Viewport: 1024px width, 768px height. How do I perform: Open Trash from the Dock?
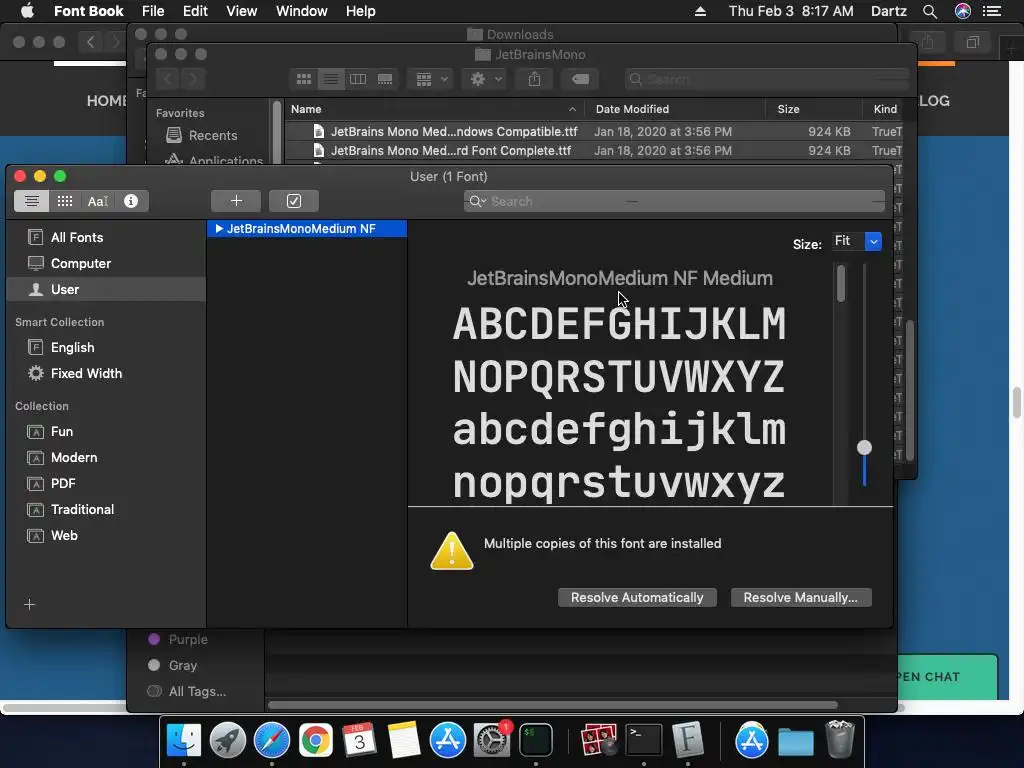840,741
